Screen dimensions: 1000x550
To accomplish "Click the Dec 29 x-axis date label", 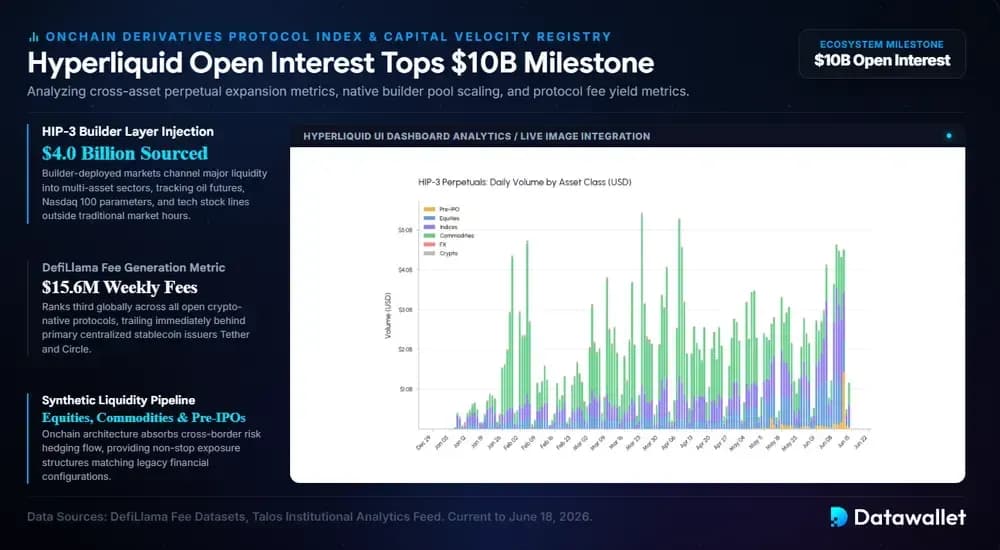I will (x=423, y=442).
